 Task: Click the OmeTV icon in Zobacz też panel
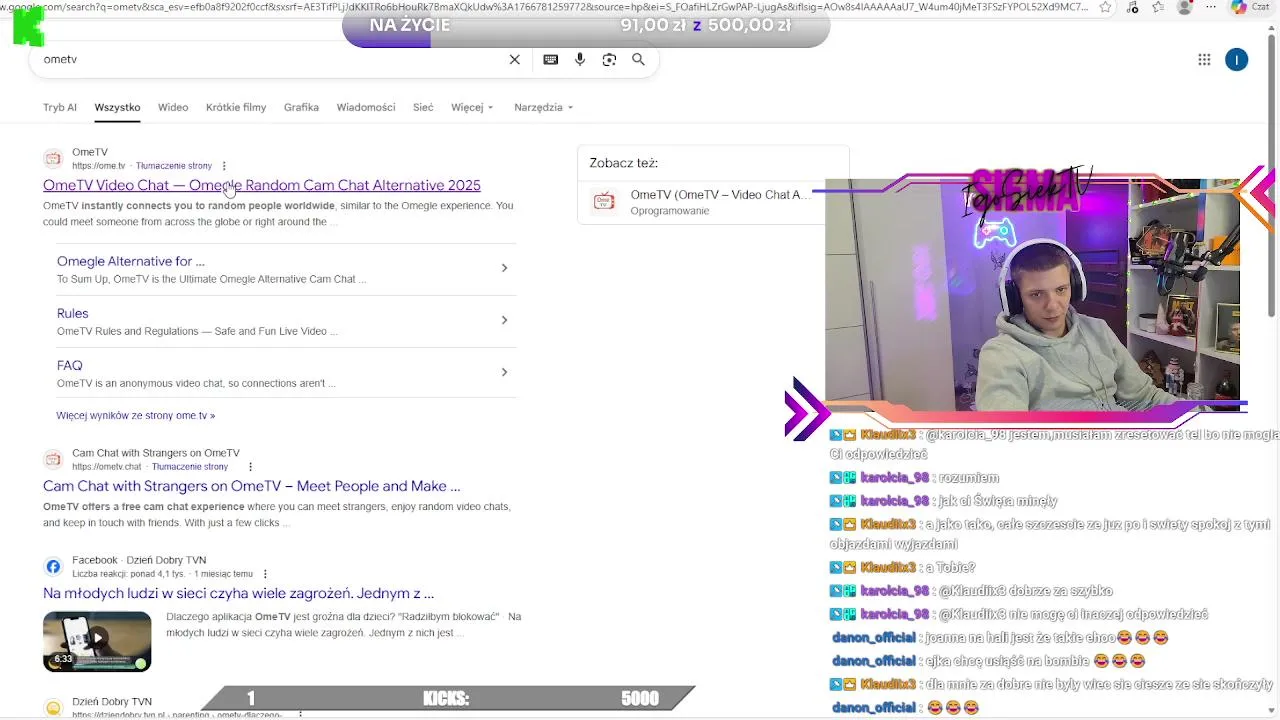[604, 202]
